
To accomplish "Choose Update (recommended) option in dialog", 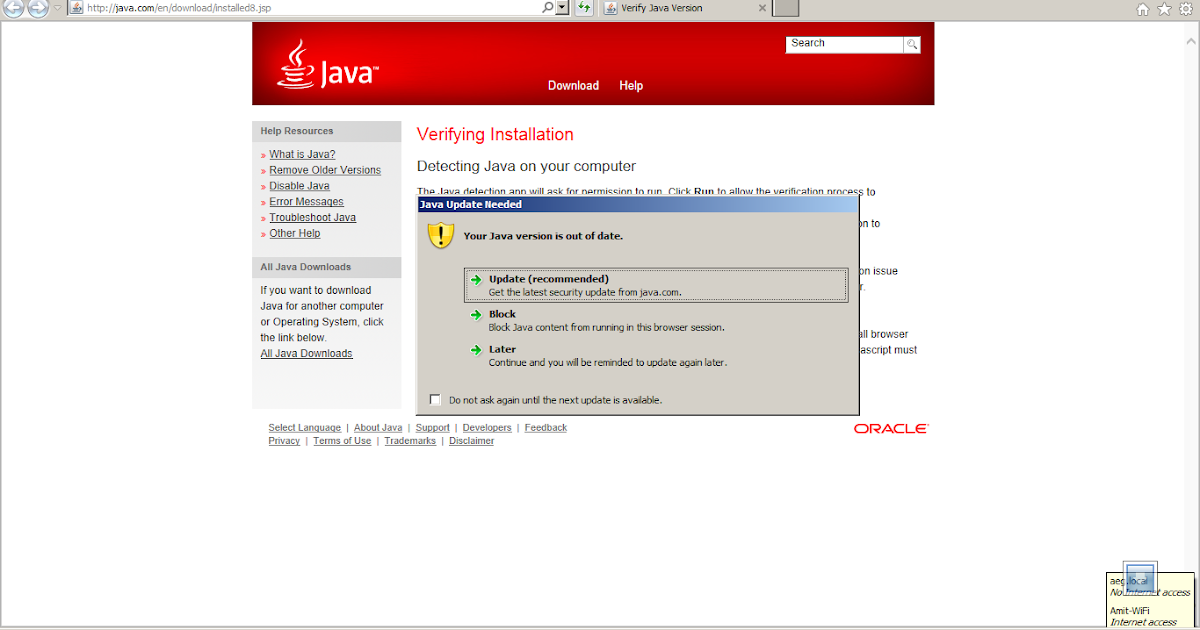I will 656,285.
